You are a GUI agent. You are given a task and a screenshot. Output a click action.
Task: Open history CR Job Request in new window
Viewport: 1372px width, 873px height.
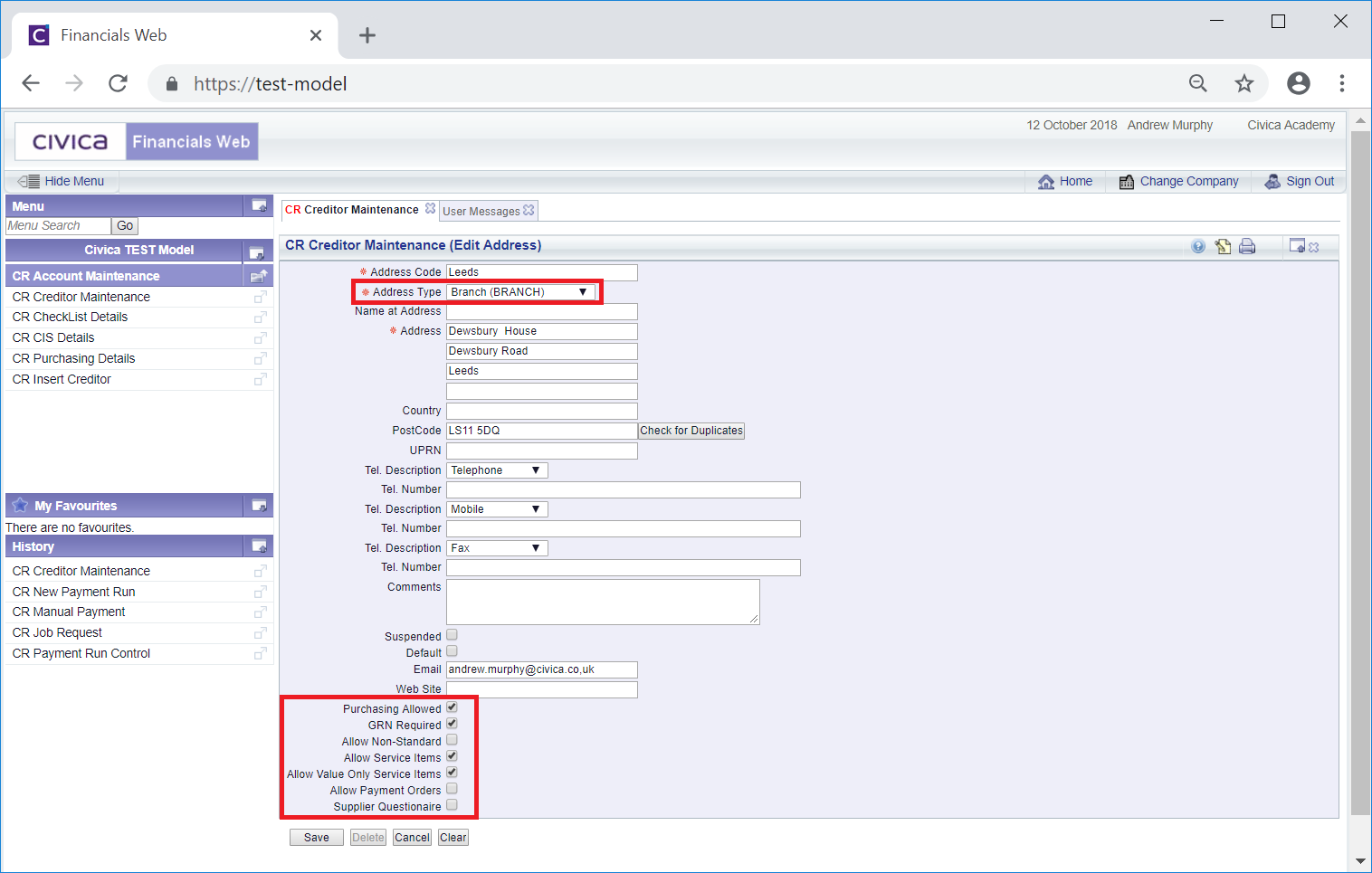point(260,633)
